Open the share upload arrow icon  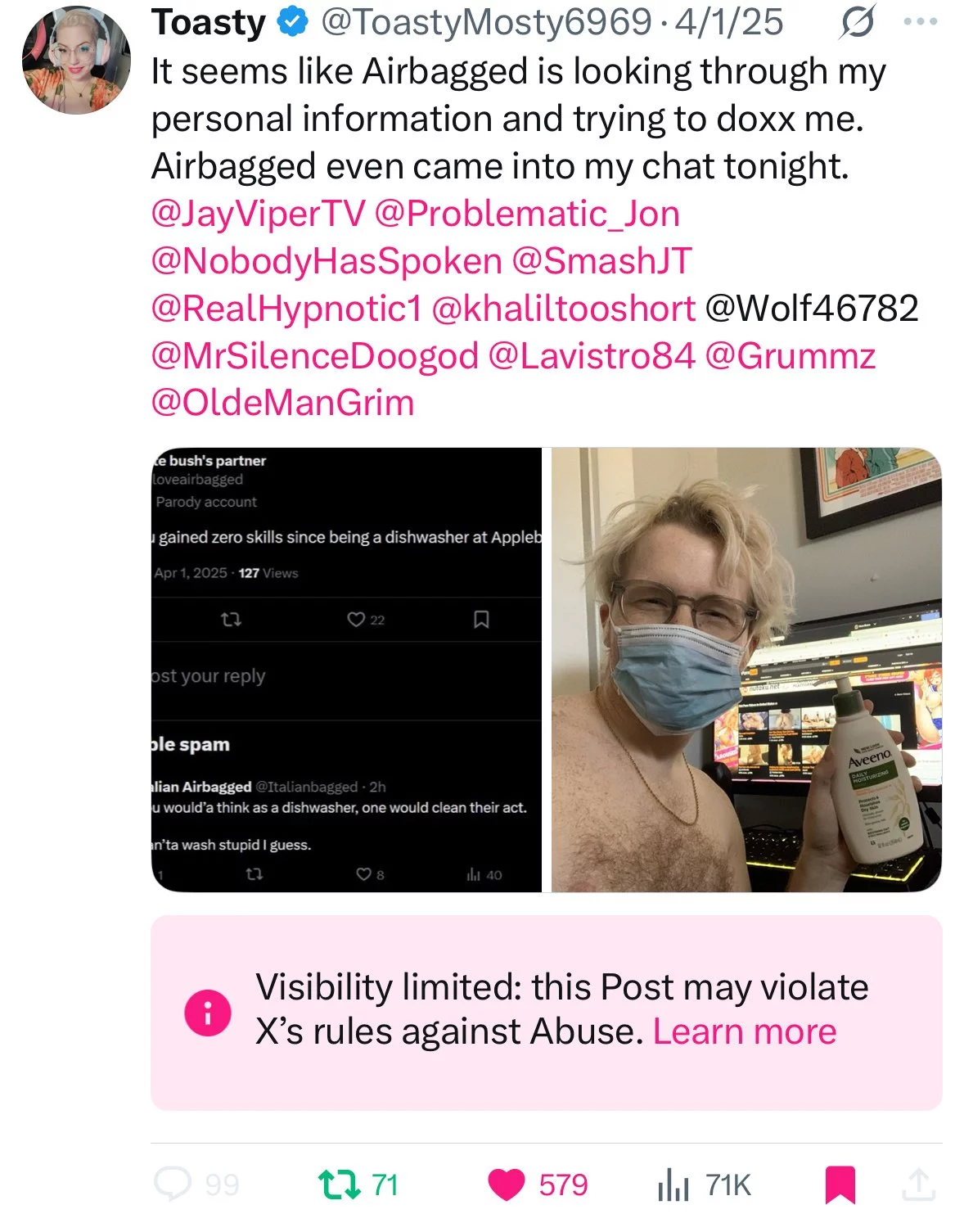tap(918, 1185)
